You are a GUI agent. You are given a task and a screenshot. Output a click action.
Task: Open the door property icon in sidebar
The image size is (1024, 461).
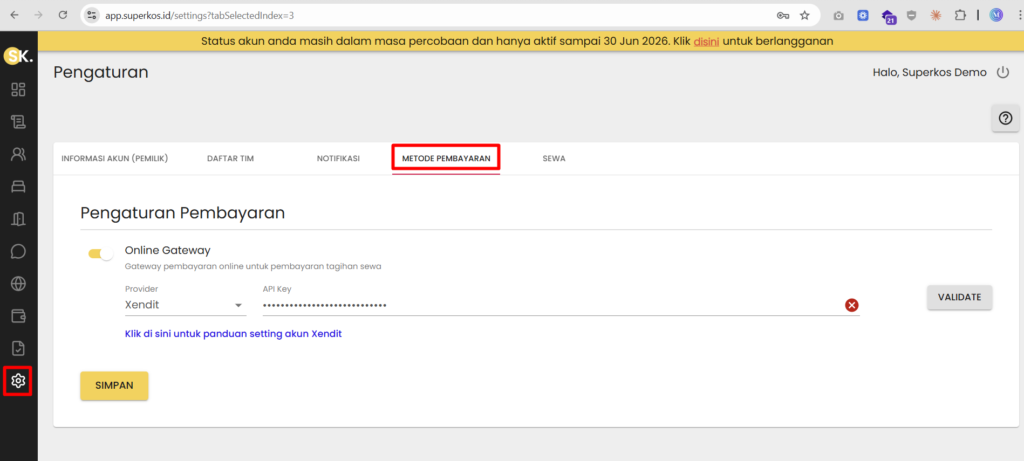(18, 219)
